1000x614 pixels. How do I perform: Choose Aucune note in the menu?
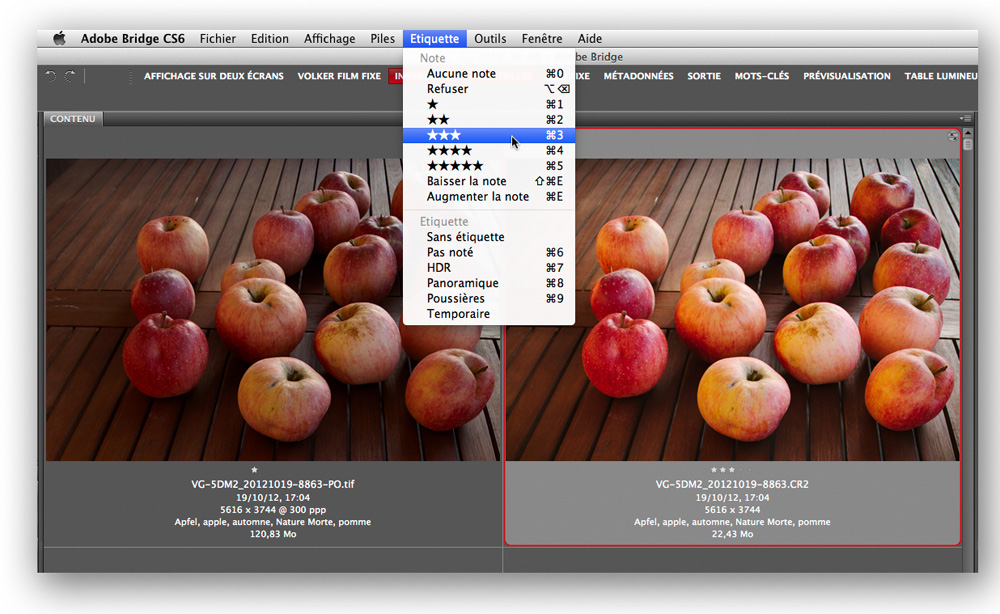tap(489, 73)
